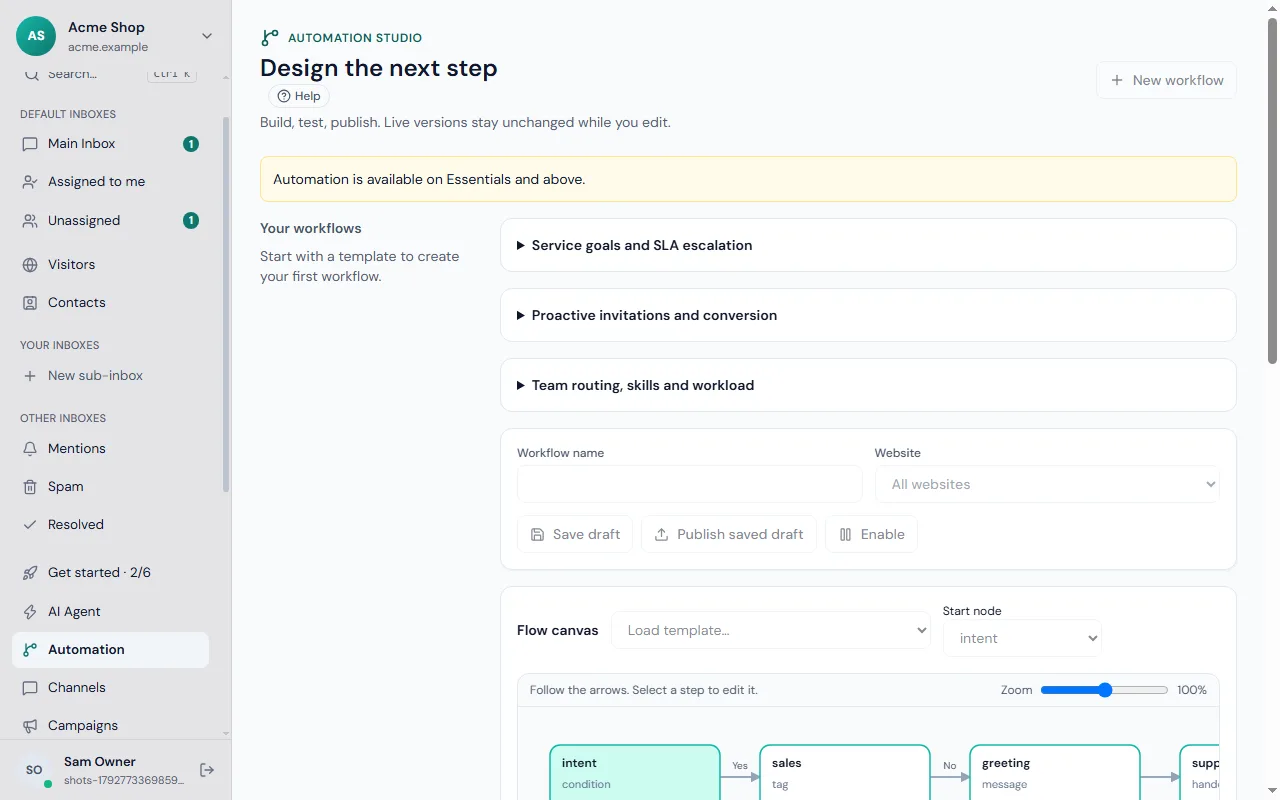1280x800 pixels.
Task: Click the sign-out icon beside Sam Owner
Action: tap(207, 770)
